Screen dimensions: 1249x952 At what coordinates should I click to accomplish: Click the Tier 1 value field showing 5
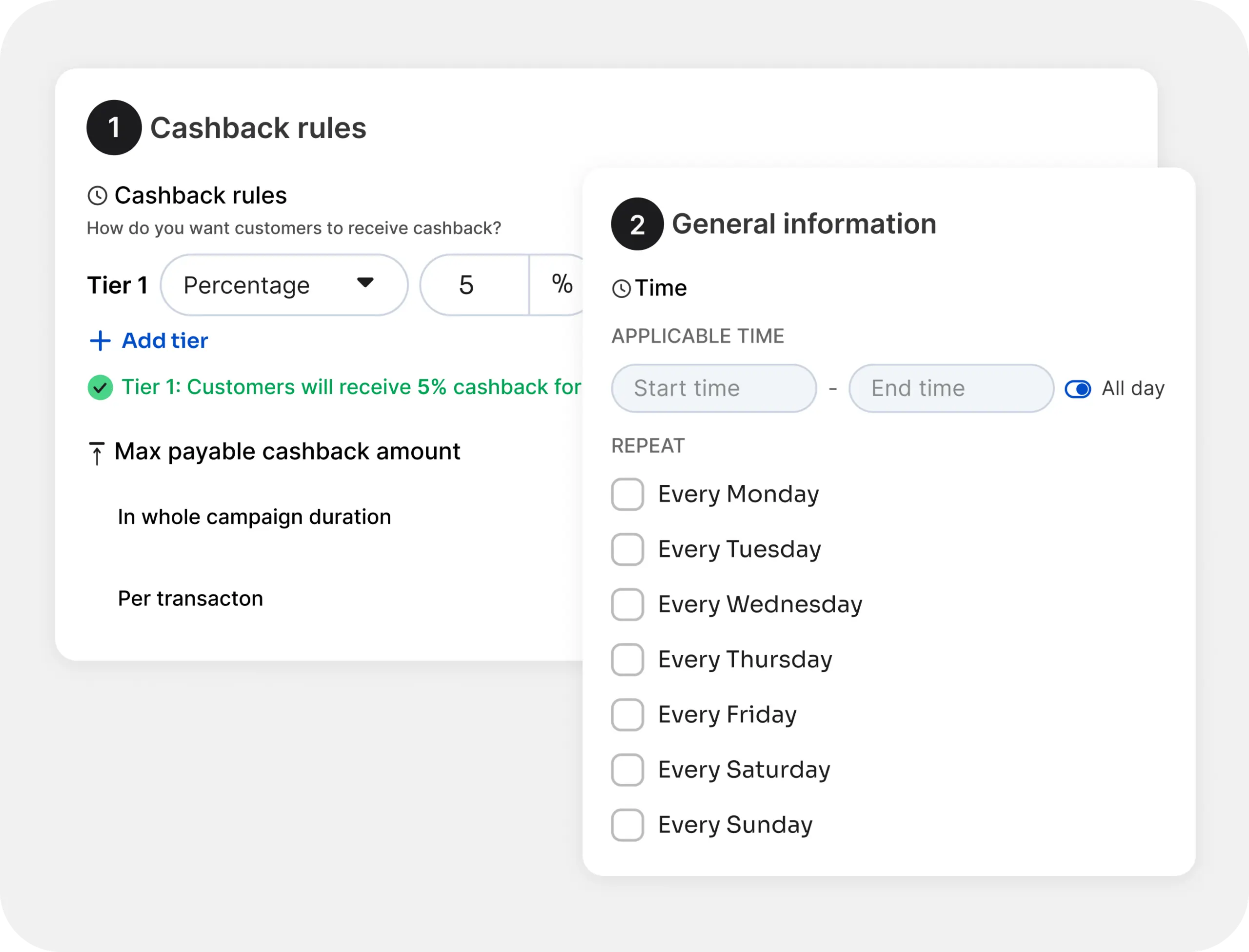(475, 285)
